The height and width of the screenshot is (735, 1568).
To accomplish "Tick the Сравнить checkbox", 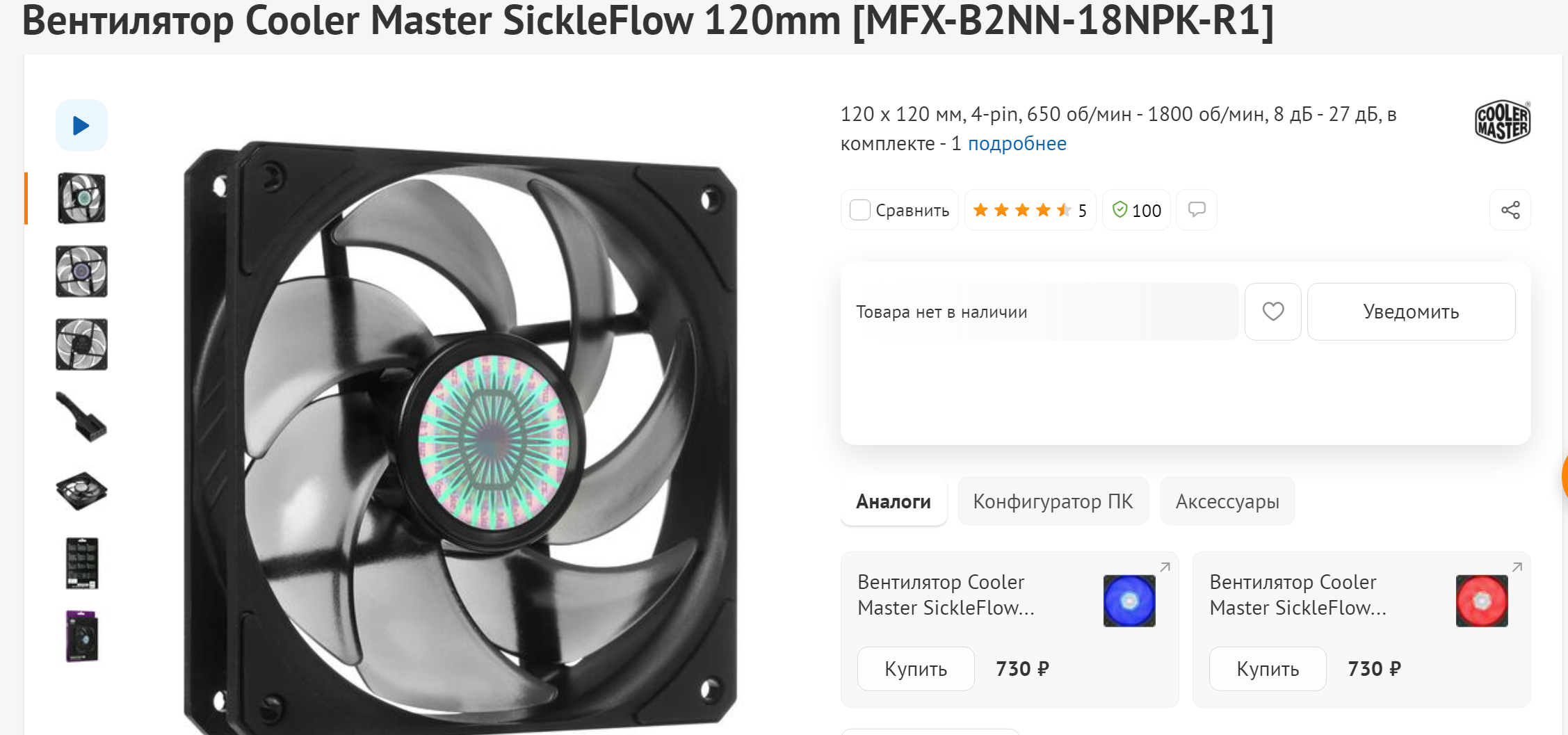I will point(860,210).
